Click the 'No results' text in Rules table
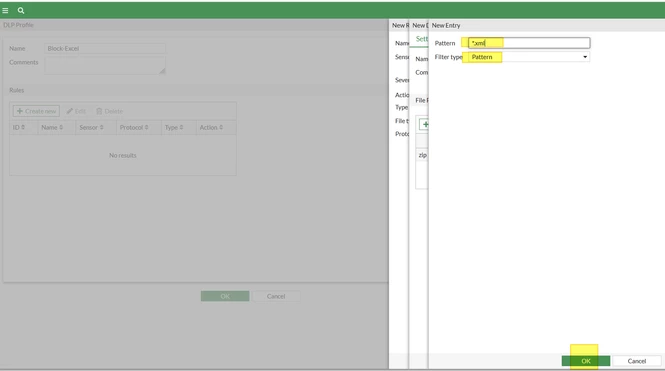The height and width of the screenshot is (371, 665). [x=123, y=155]
